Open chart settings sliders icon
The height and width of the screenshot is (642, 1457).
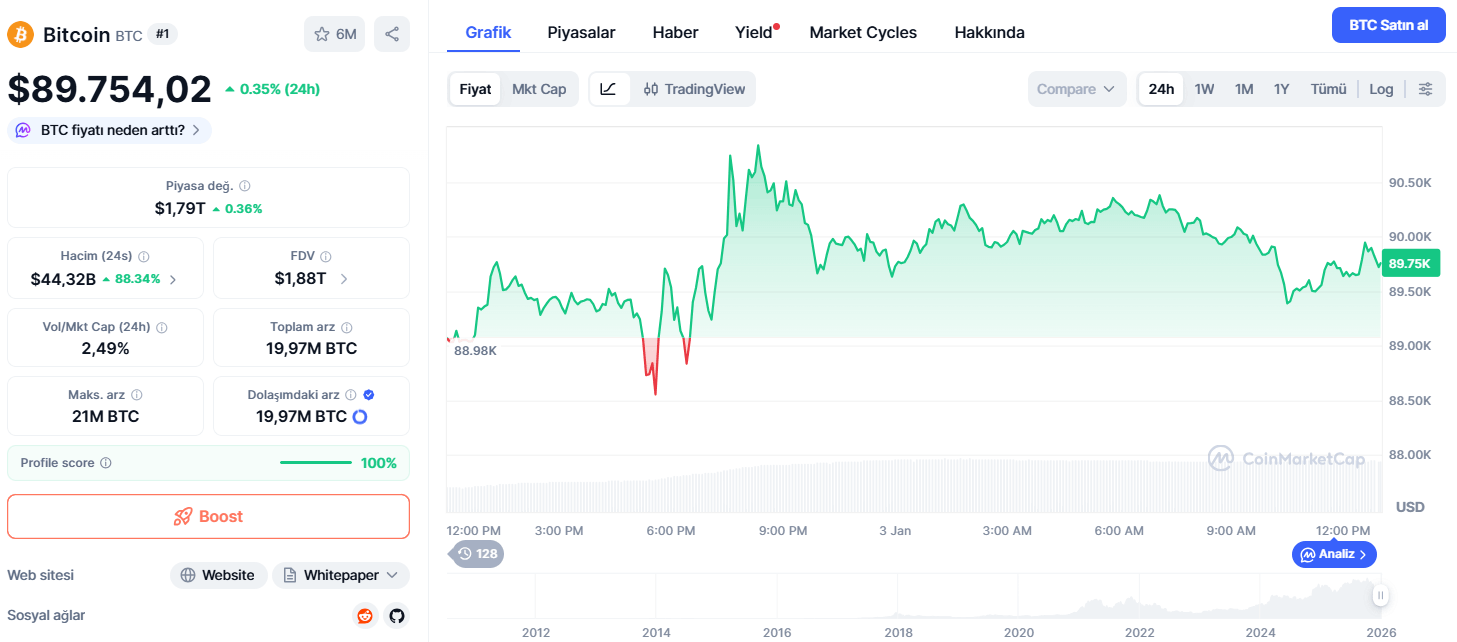(x=1426, y=89)
